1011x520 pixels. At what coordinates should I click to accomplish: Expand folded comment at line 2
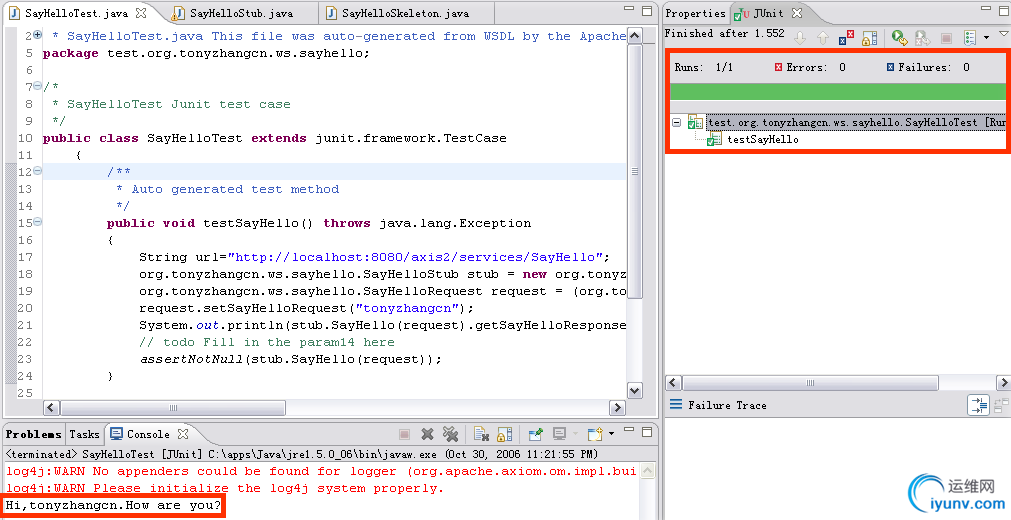click(37, 35)
